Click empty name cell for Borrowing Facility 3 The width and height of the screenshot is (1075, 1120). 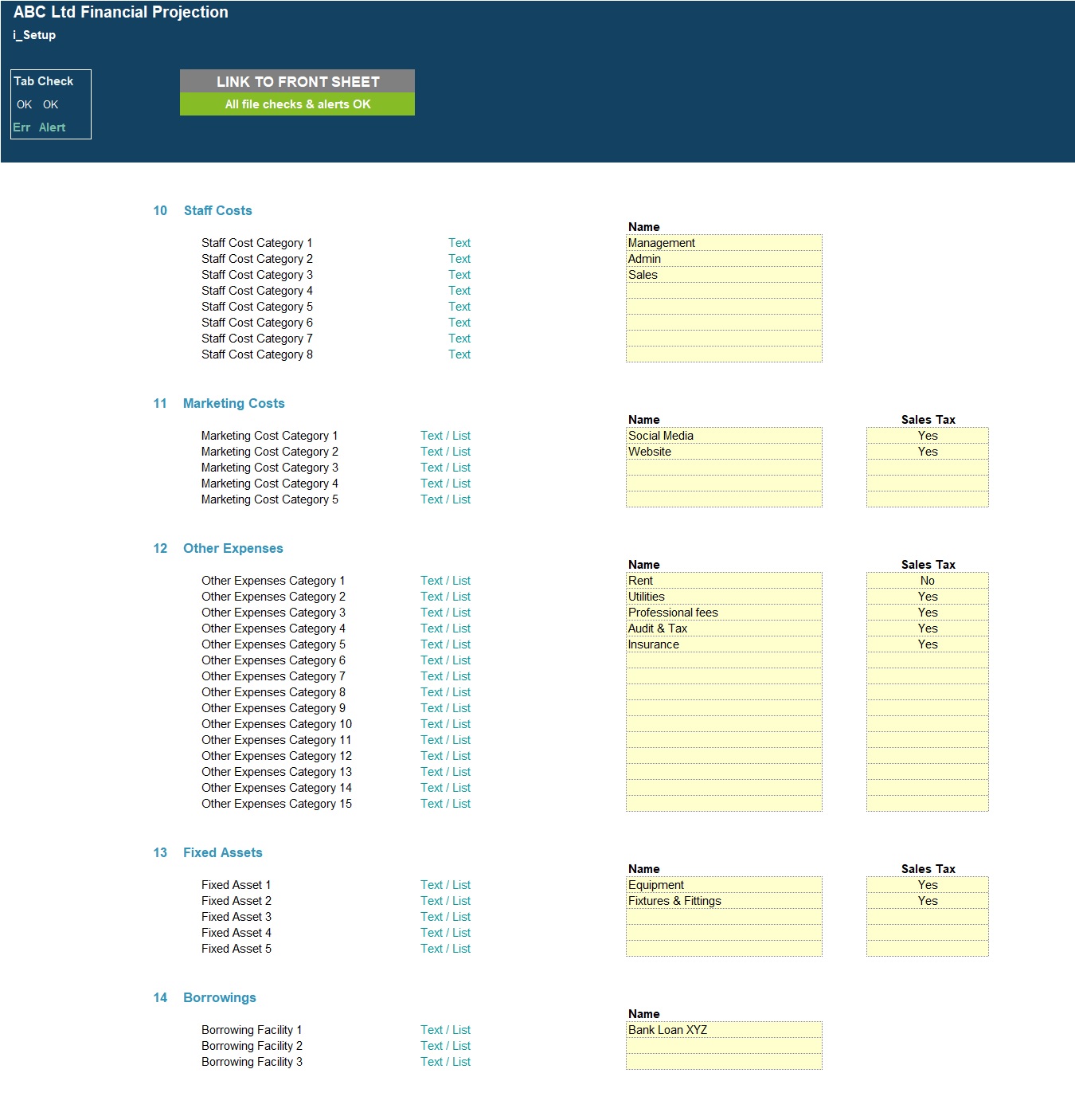pos(724,1062)
